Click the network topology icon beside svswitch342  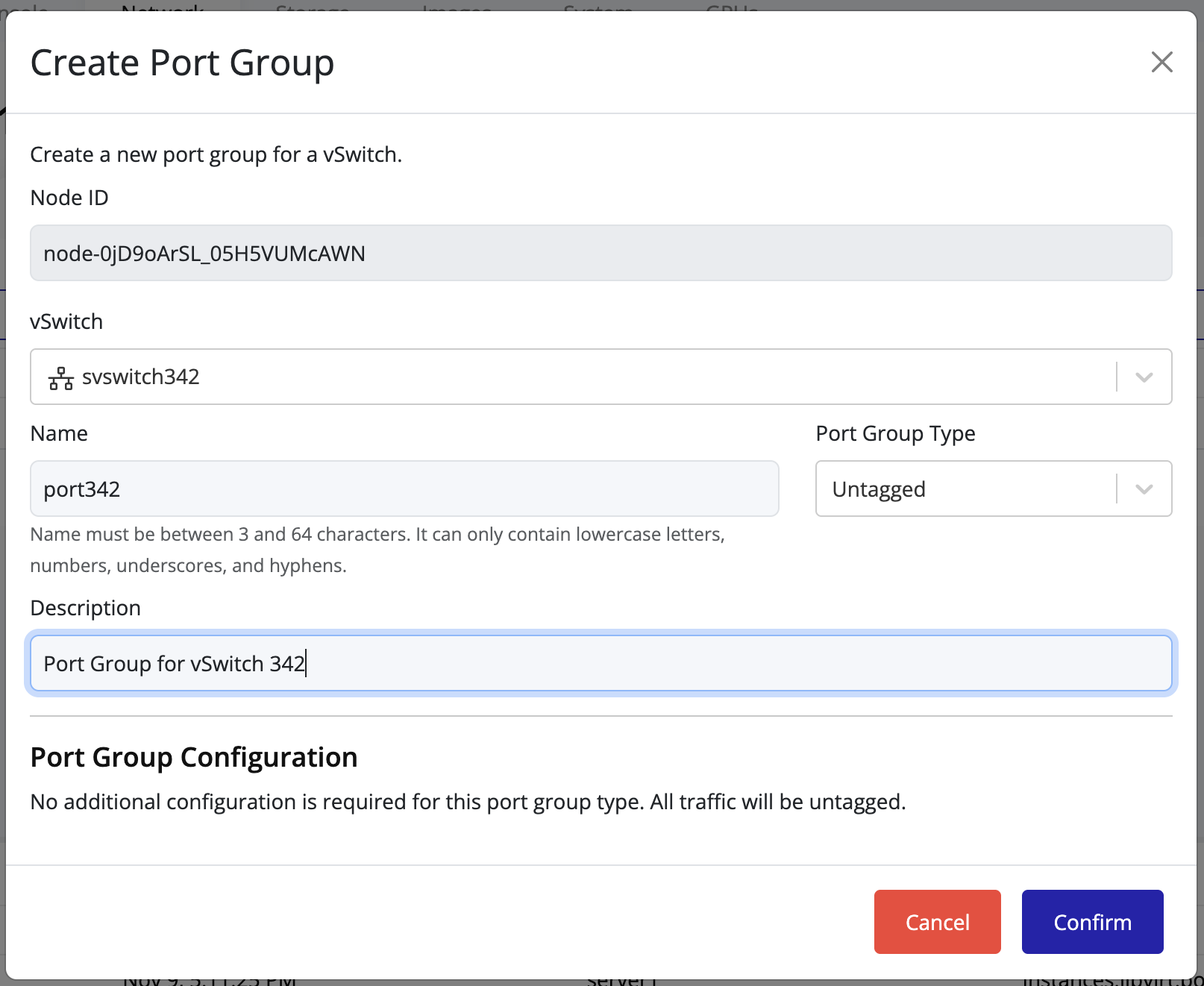tap(60, 377)
